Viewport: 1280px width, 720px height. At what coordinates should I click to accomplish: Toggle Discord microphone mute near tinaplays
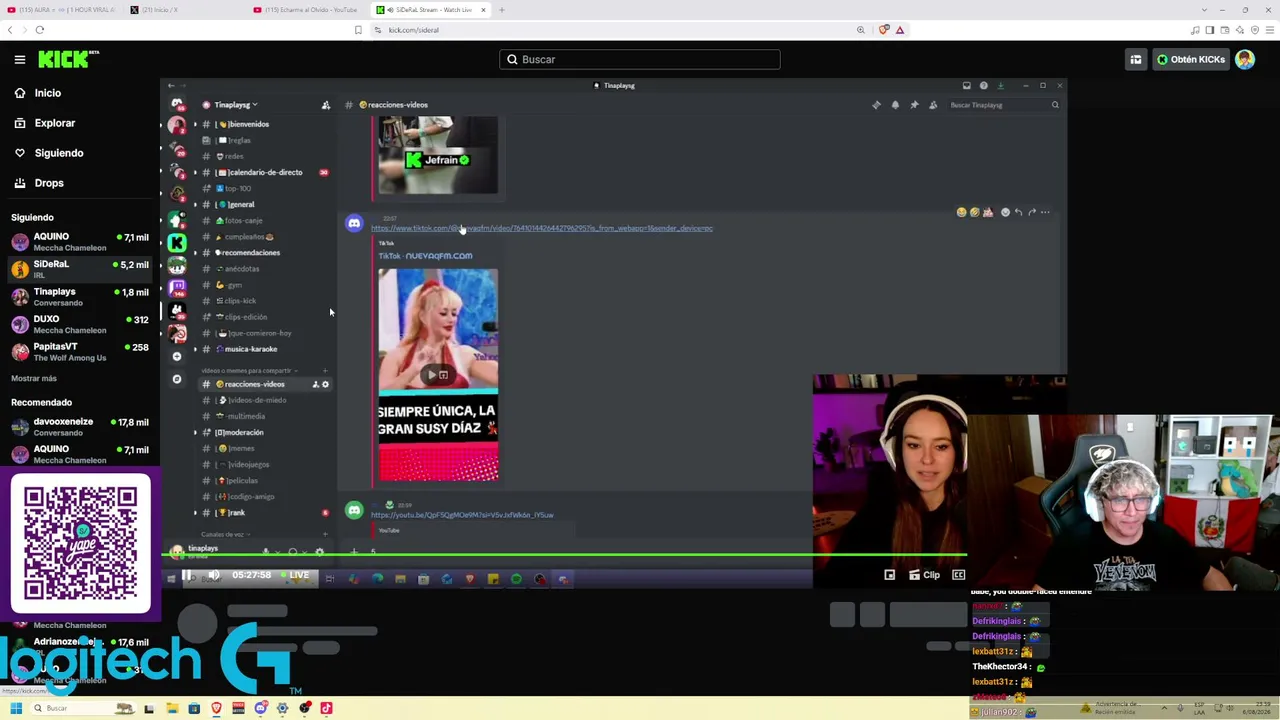(x=266, y=551)
